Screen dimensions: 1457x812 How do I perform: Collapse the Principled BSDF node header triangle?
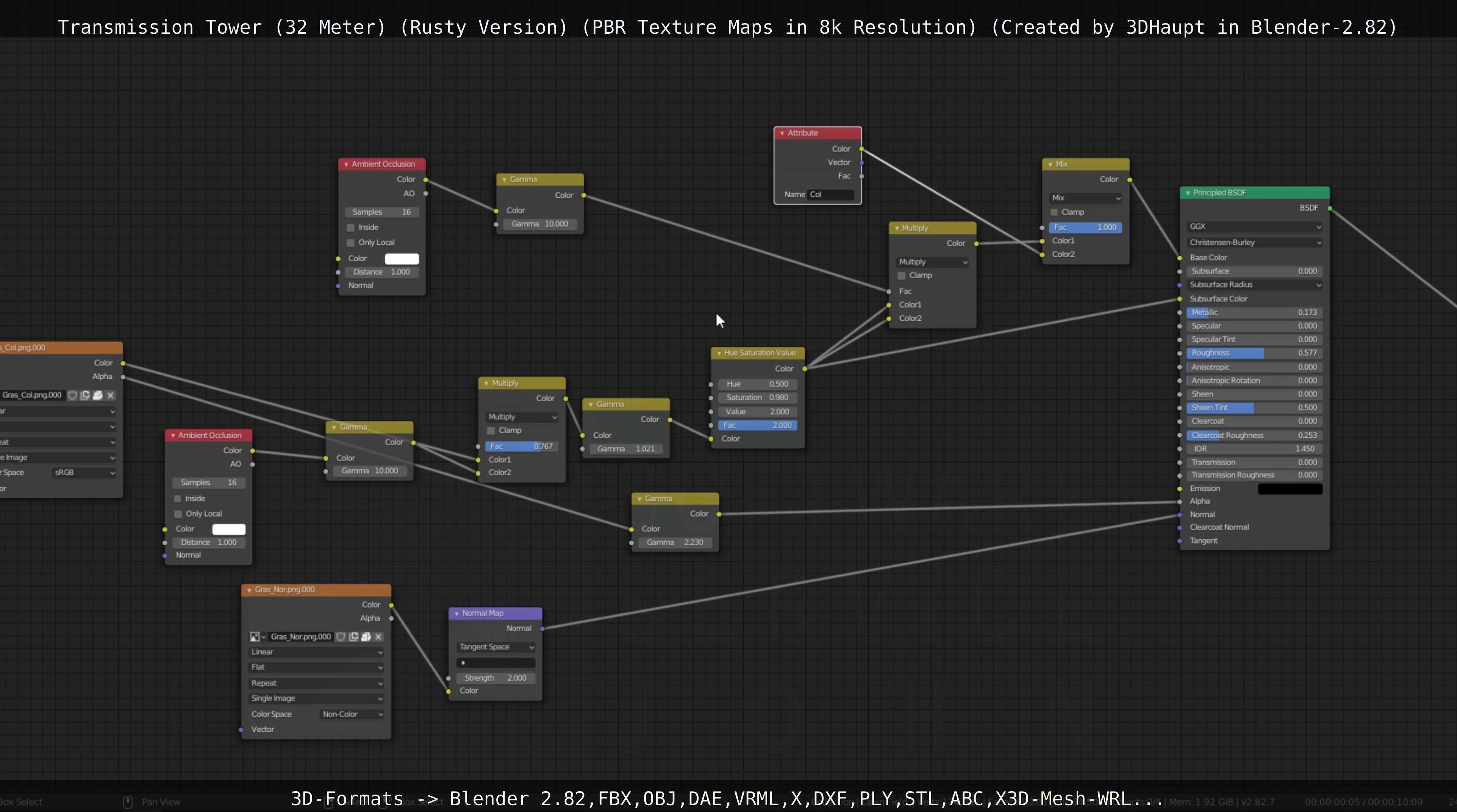tap(1188, 193)
